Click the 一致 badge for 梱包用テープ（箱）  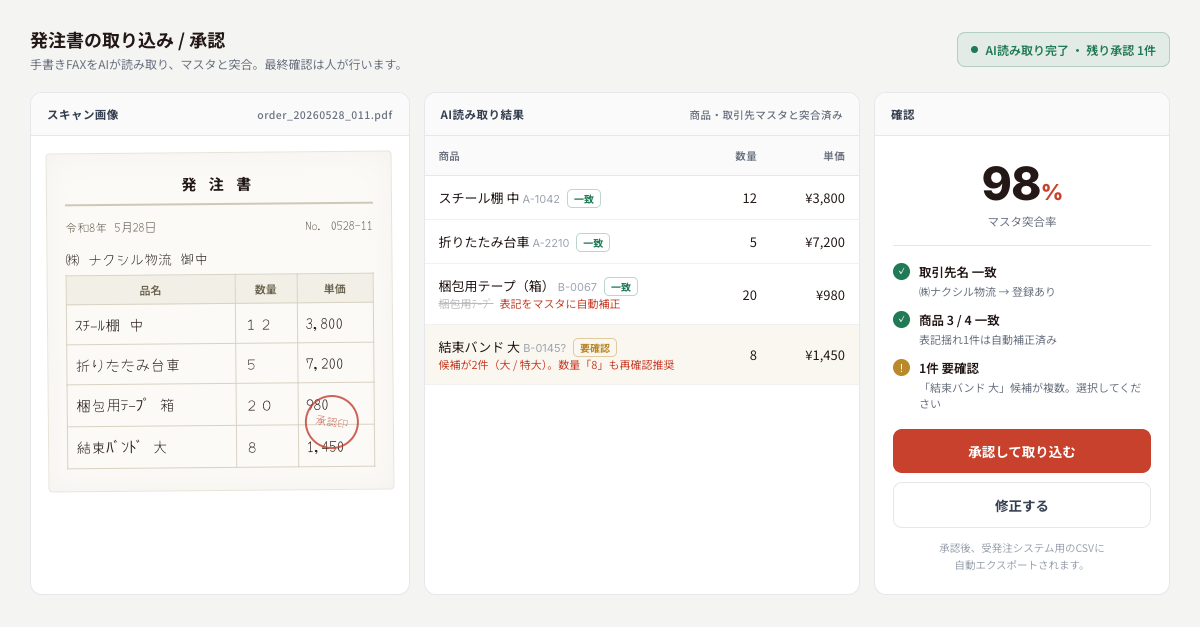pyautogui.click(x=621, y=286)
